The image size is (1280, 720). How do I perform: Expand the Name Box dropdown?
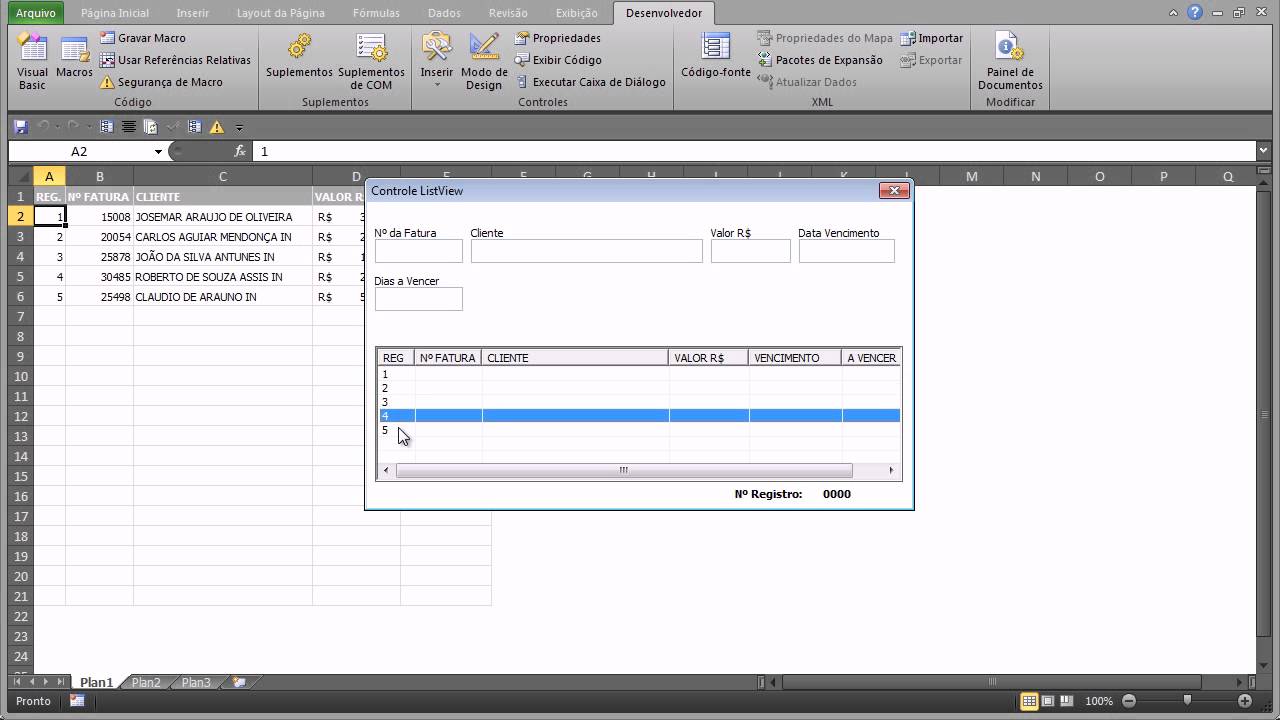(x=158, y=151)
